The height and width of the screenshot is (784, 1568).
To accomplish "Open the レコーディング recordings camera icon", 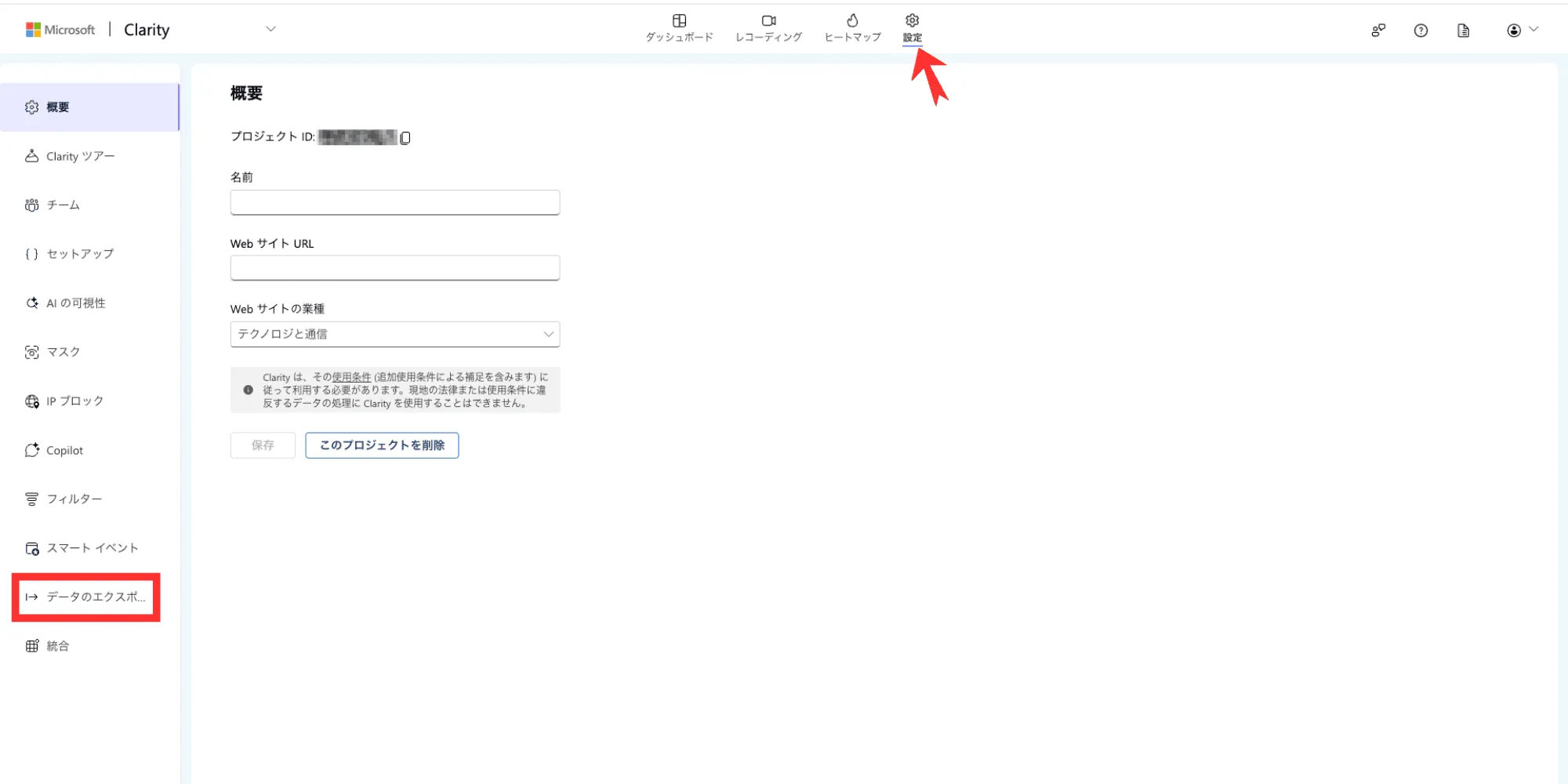I will tap(768, 20).
